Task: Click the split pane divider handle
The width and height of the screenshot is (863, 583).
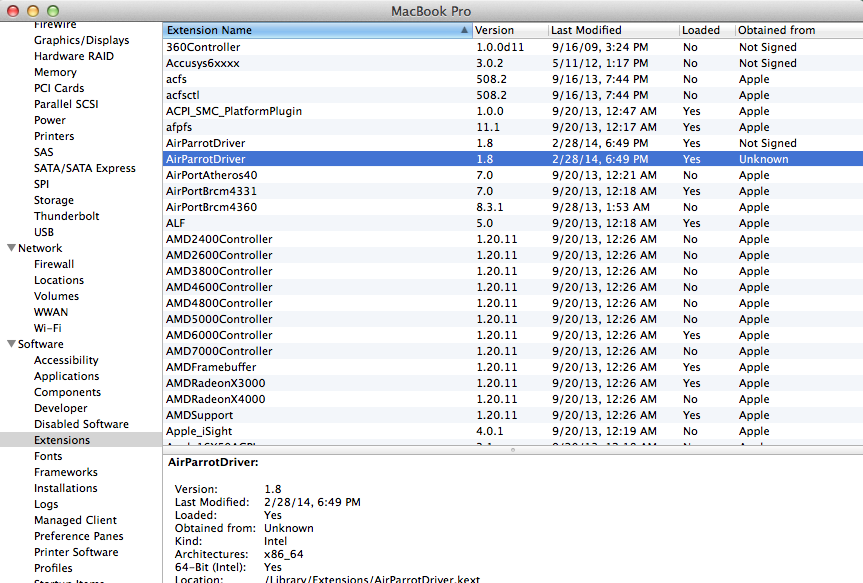Action: click(513, 450)
